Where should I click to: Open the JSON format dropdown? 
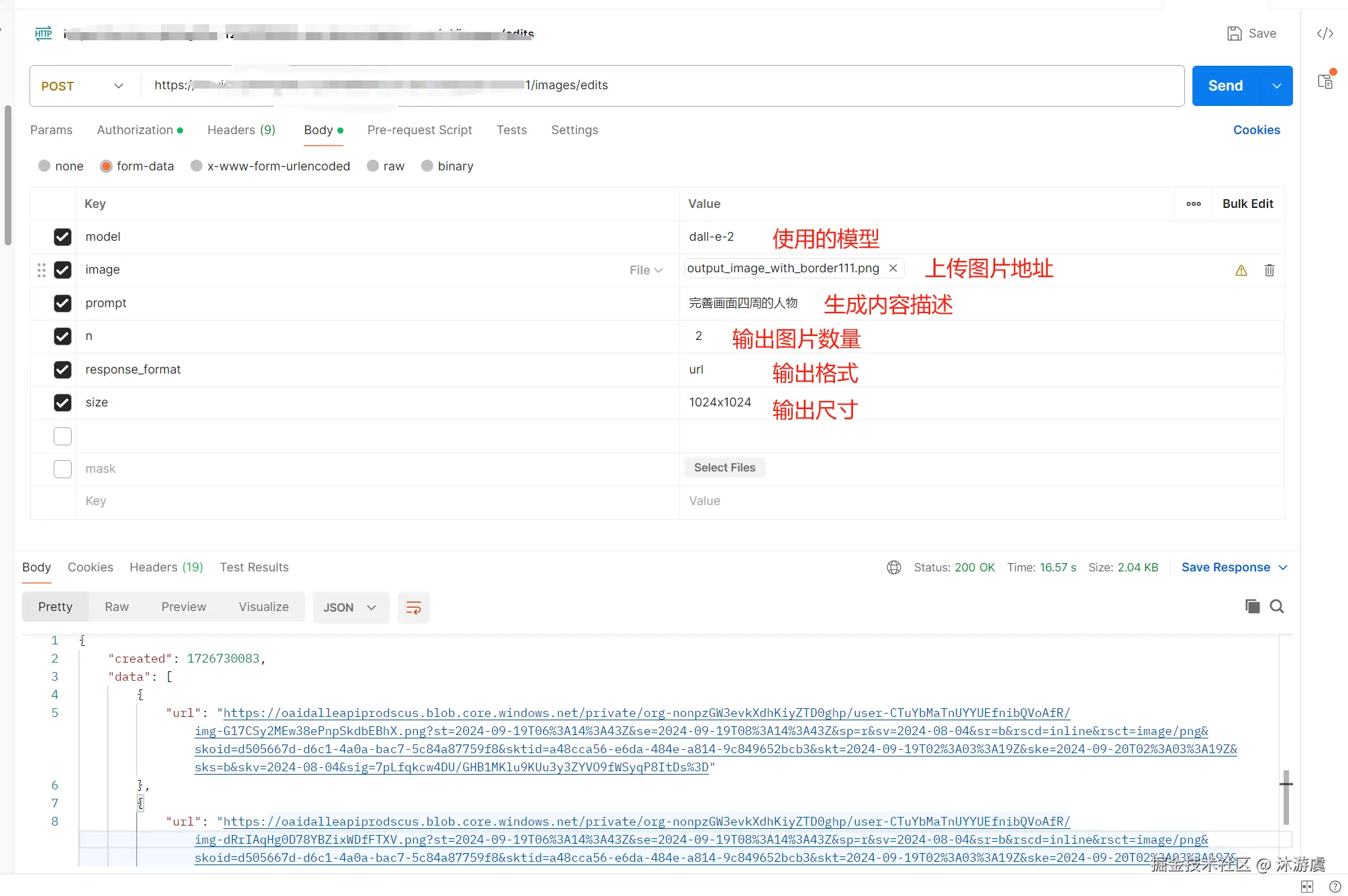click(350, 608)
